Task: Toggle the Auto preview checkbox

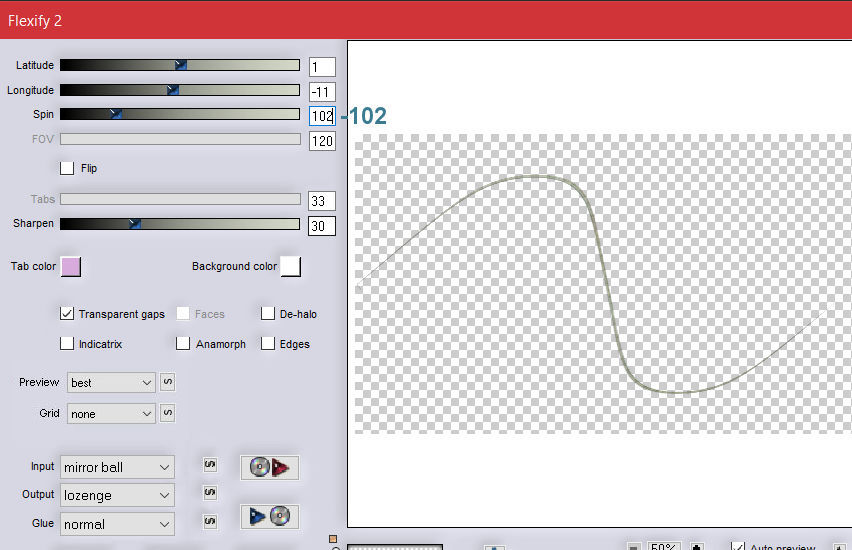Action: click(x=737, y=547)
